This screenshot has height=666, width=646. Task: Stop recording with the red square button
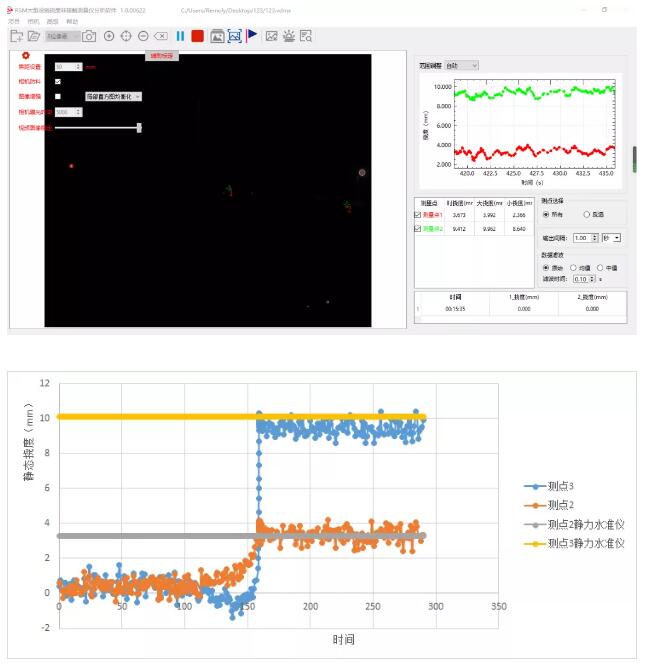pos(197,36)
